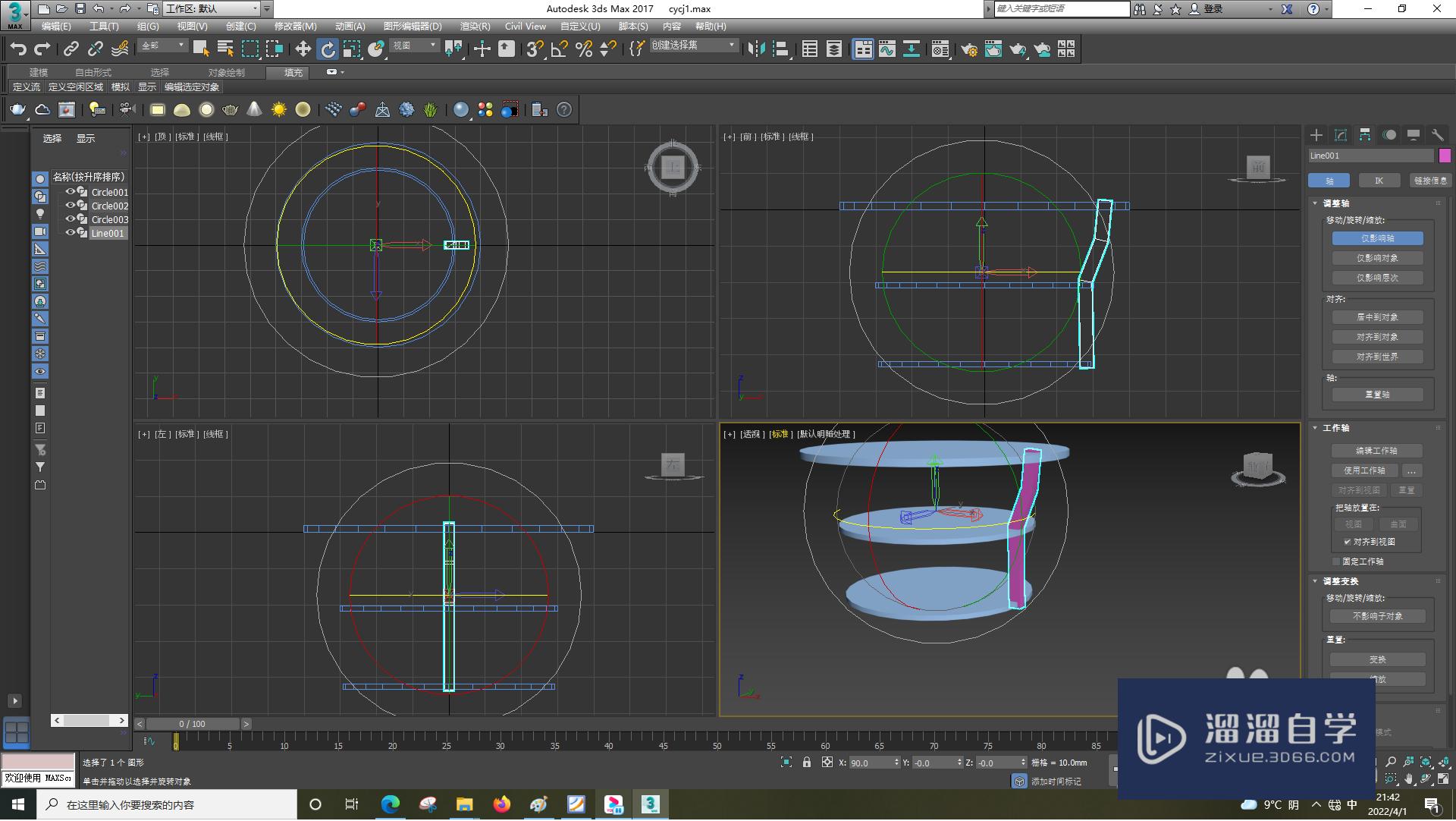Viewport: 1456px width, 821px height.
Task: Click the cone primitive icon
Action: point(255,110)
